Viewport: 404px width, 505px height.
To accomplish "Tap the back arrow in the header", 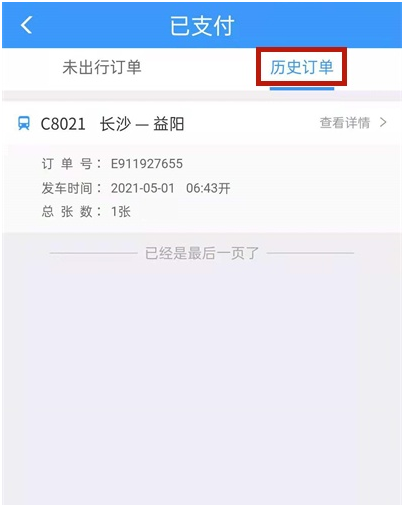I will 27,25.
